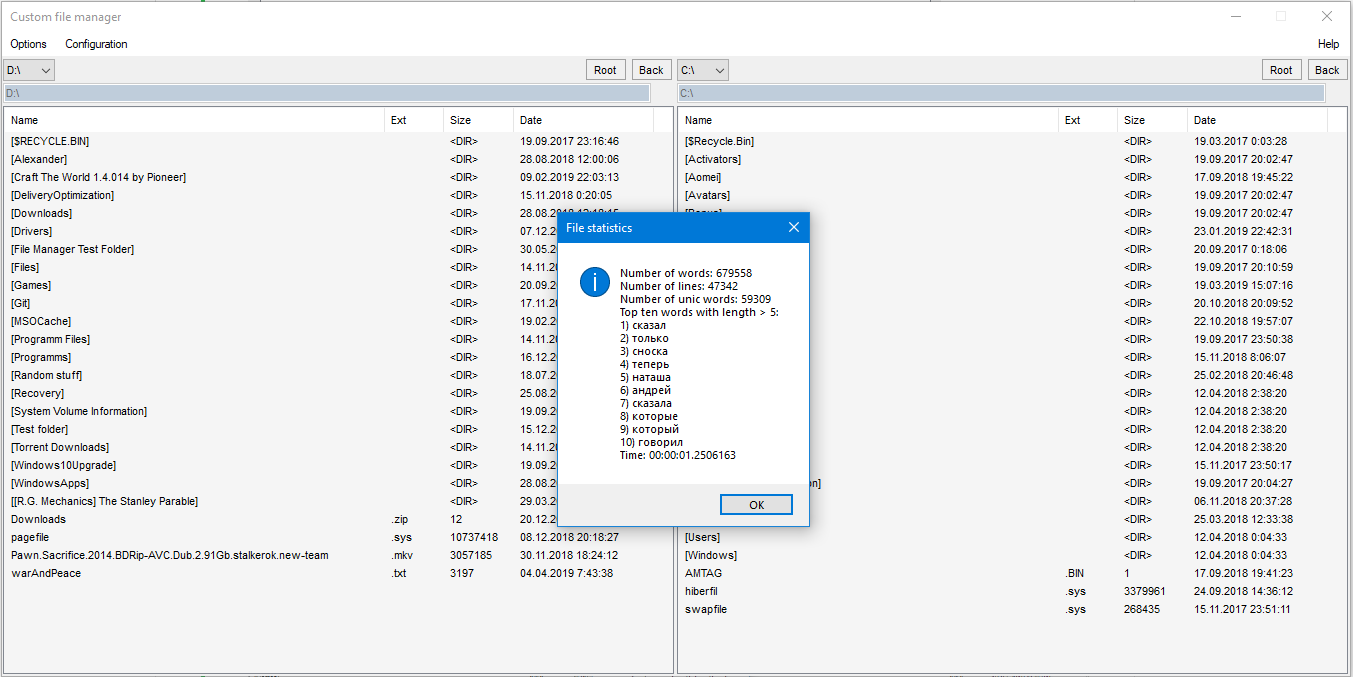This screenshot has width=1353, height=677.
Task: Open the Configuration menu
Action: [96, 44]
